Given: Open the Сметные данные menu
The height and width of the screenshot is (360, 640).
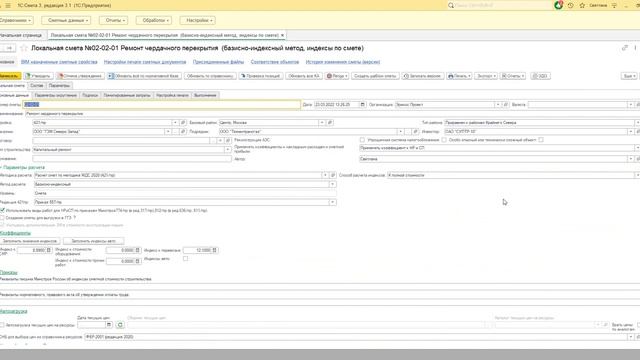Looking at the screenshot, I should (x=67, y=20).
